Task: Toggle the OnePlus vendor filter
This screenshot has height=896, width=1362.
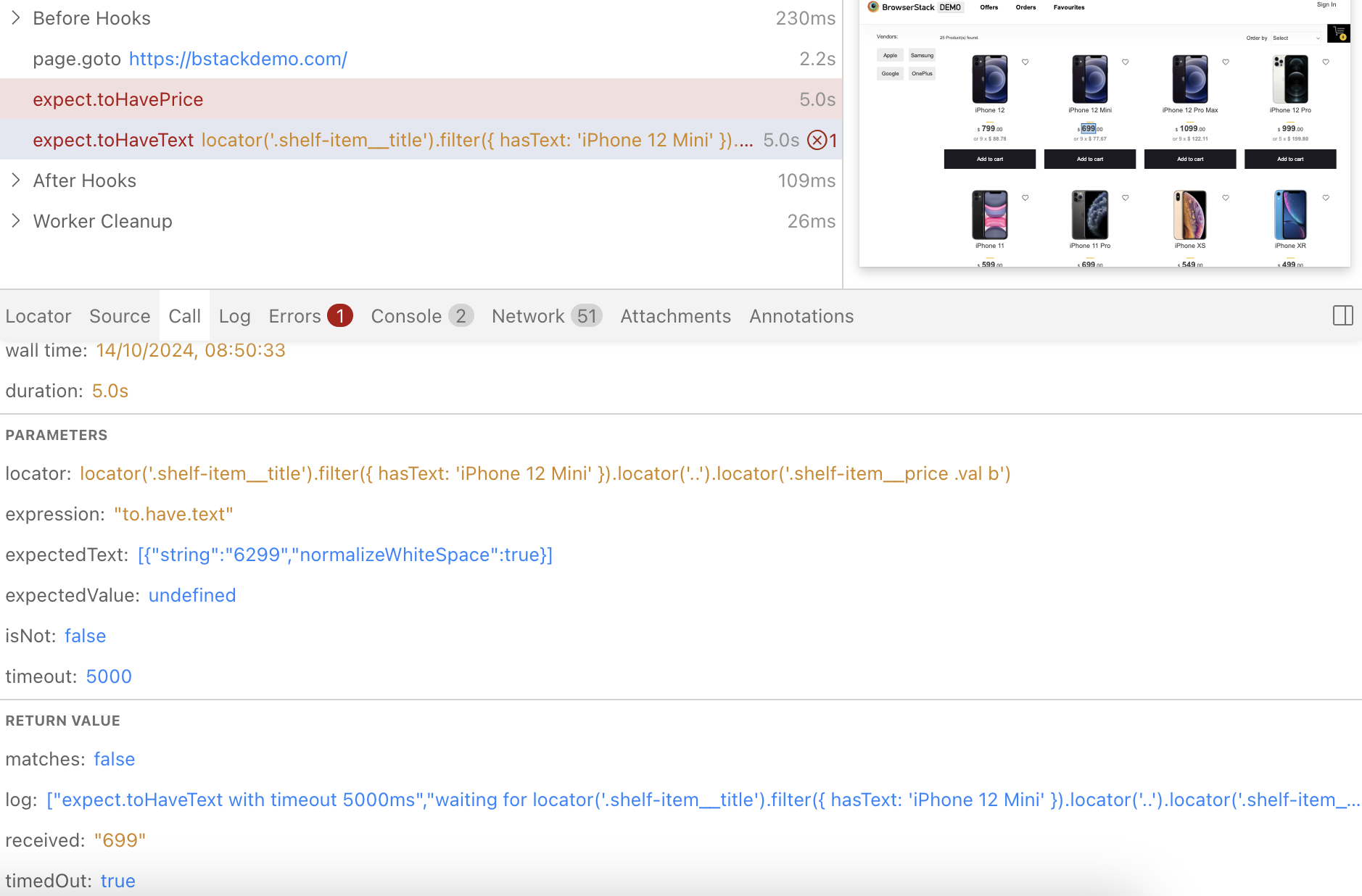Action: 922,73
